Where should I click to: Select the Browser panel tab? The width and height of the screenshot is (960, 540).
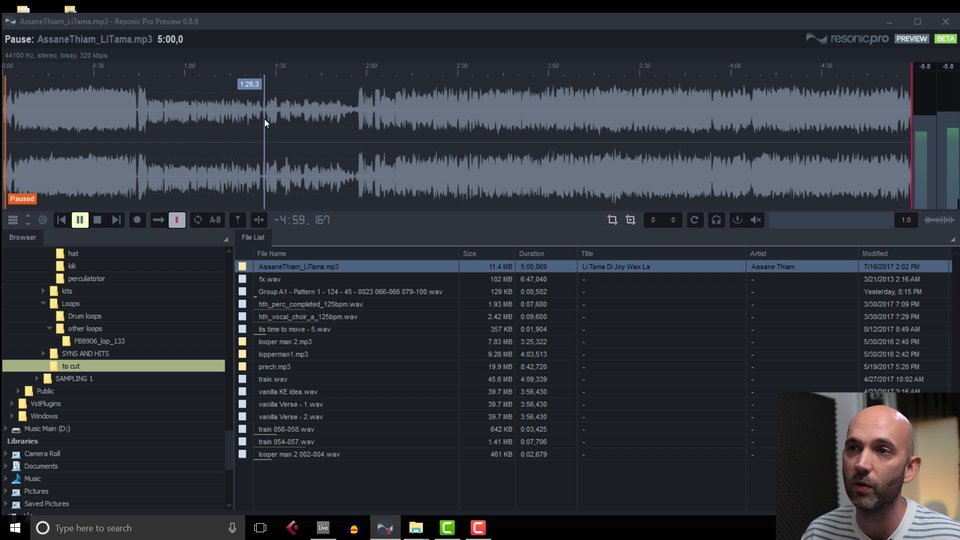(23, 238)
